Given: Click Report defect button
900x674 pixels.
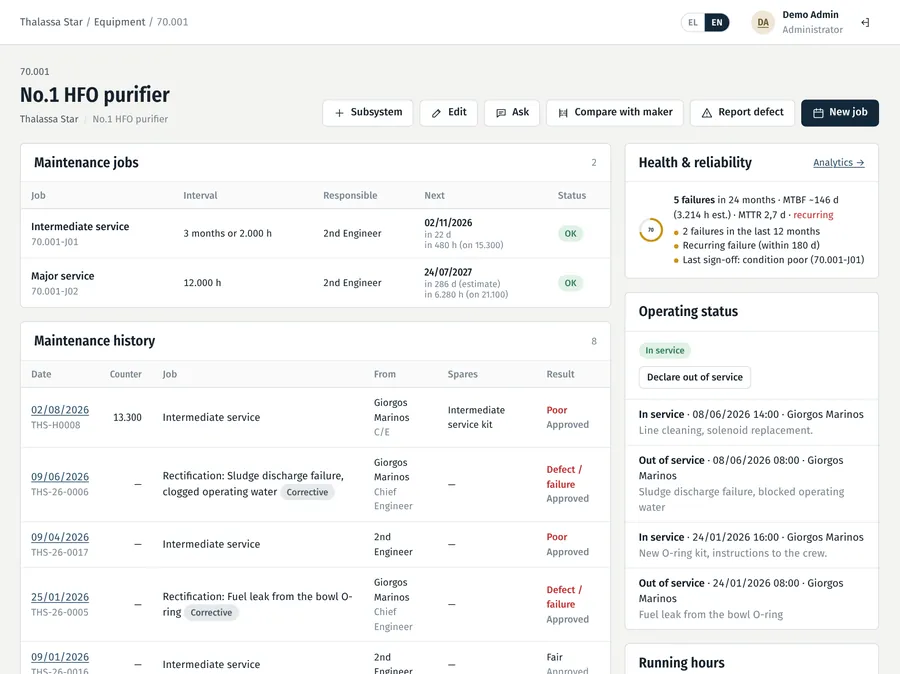Looking at the screenshot, I should coord(742,113).
